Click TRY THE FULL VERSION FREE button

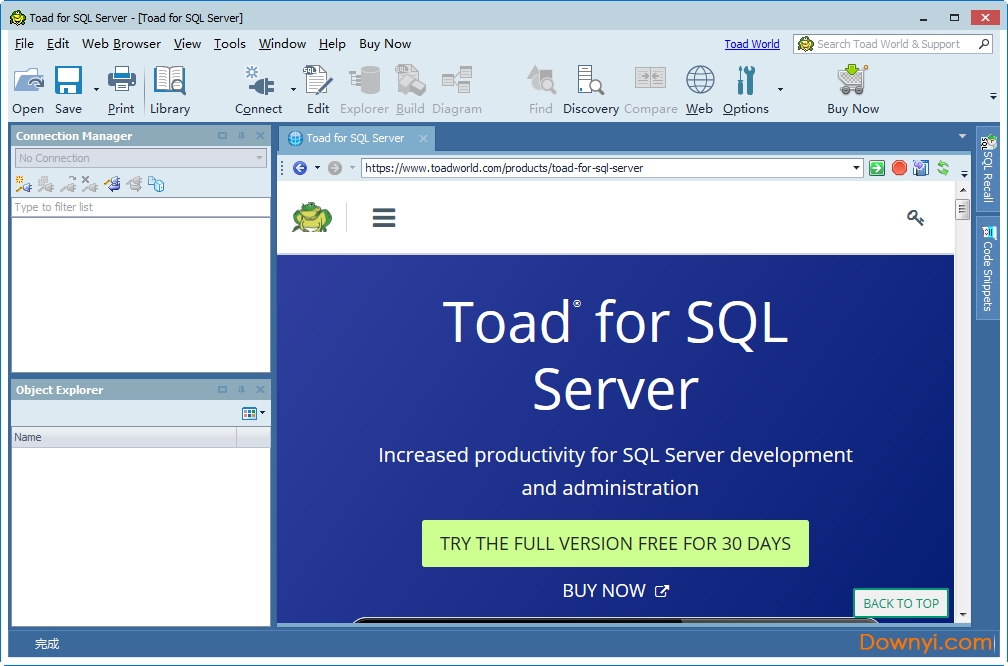[615, 543]
